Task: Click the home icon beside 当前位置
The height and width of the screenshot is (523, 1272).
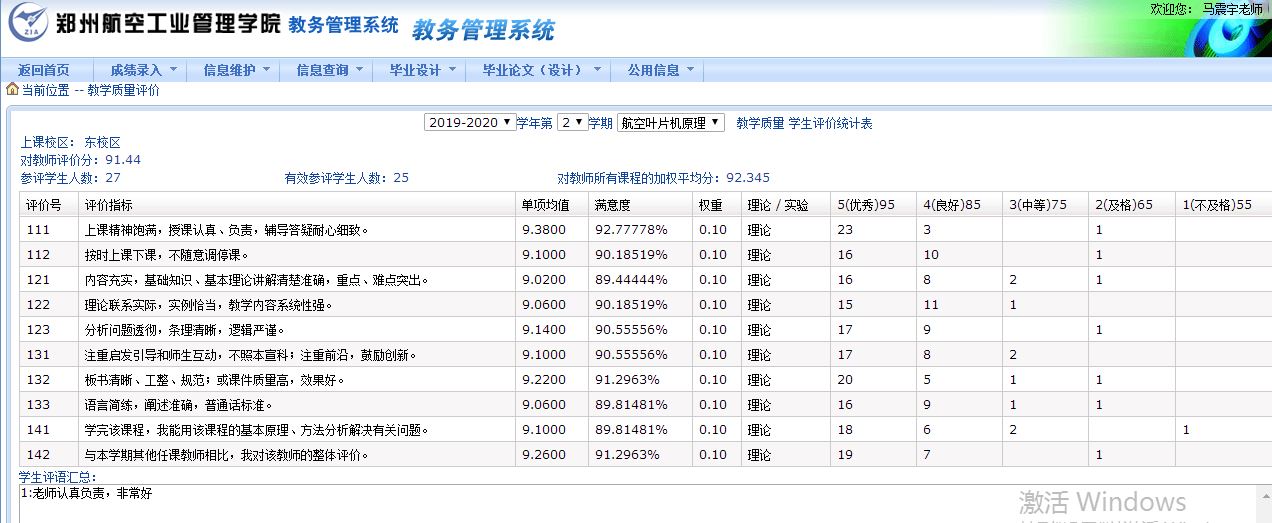Action: tap(12, 89)
